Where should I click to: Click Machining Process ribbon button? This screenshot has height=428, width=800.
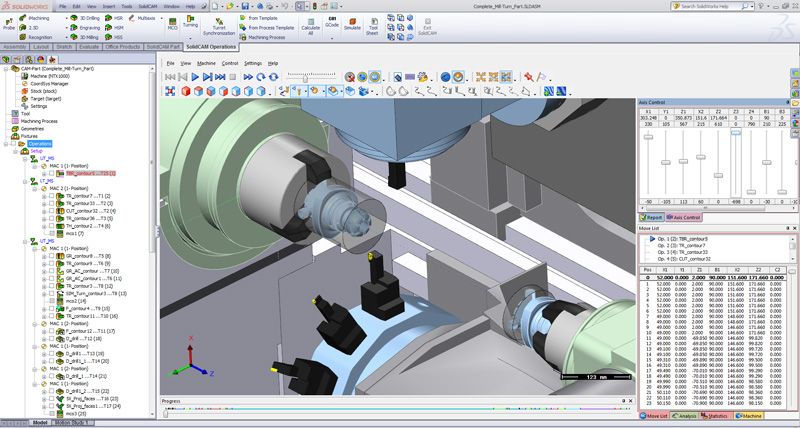262,37
